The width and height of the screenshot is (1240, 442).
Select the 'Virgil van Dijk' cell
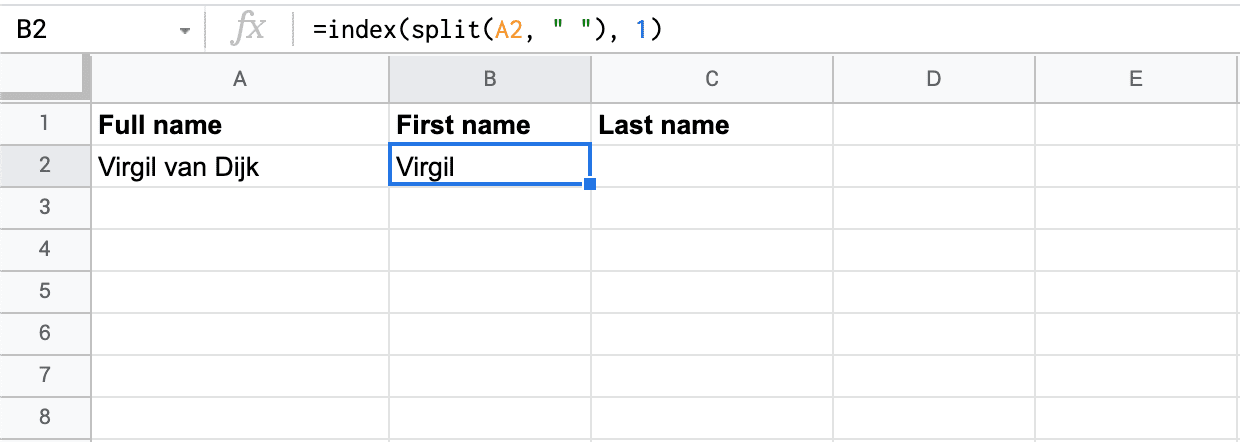click(x=240, y=165)
